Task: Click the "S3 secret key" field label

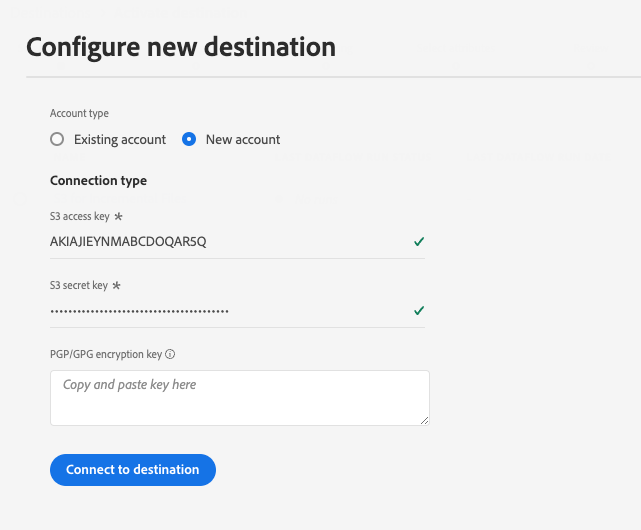Action: point(79,285)
